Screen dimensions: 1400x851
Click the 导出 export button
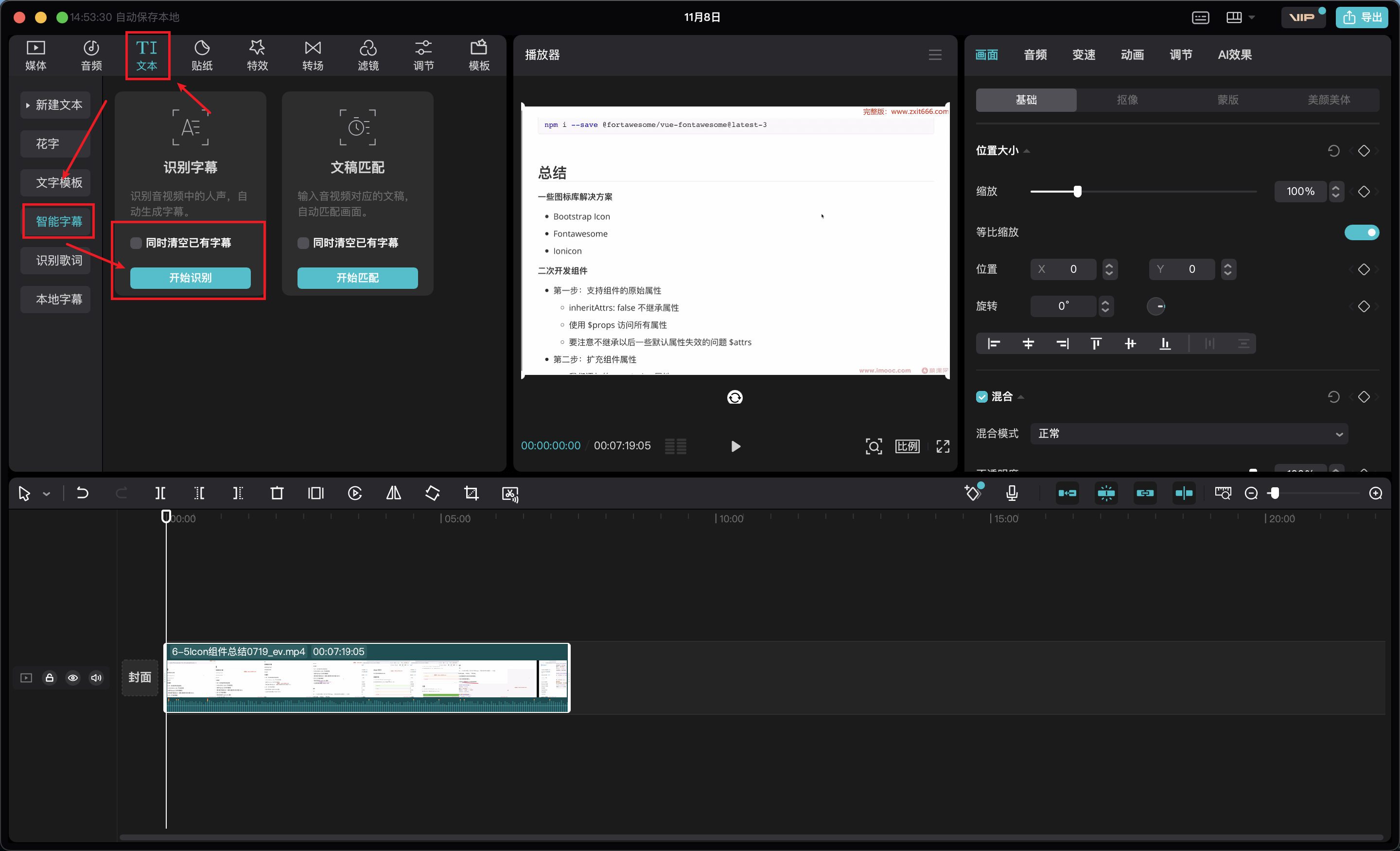[1362, 18]
